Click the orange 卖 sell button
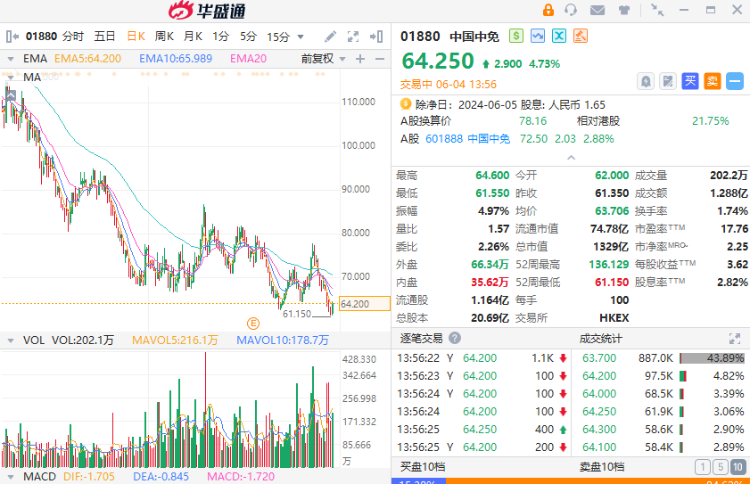 pyautogui.click(x=712, y=81)
